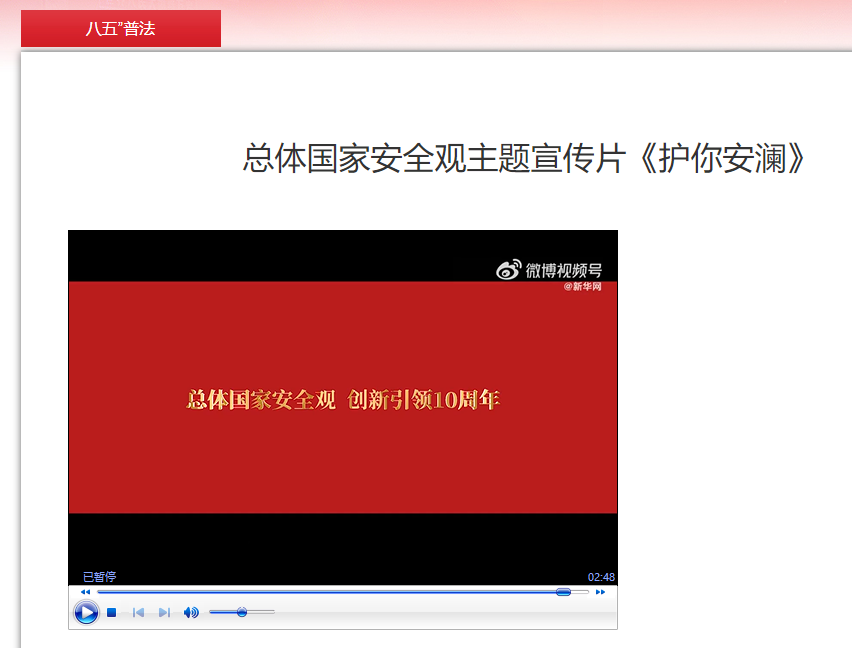The height and width of the screenshot is (648, 852).
Task: Skip to next track icon
Action: [x=164, y=612]
